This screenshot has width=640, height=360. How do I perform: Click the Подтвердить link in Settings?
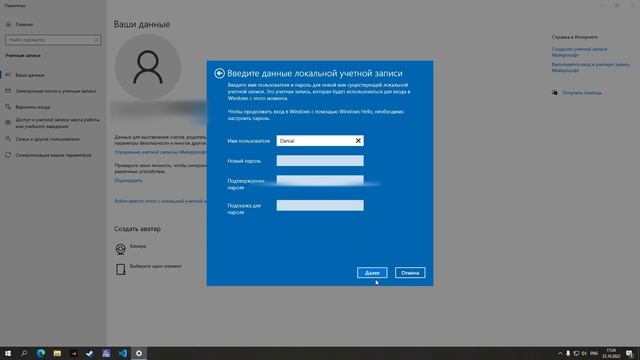click(129, 180)
